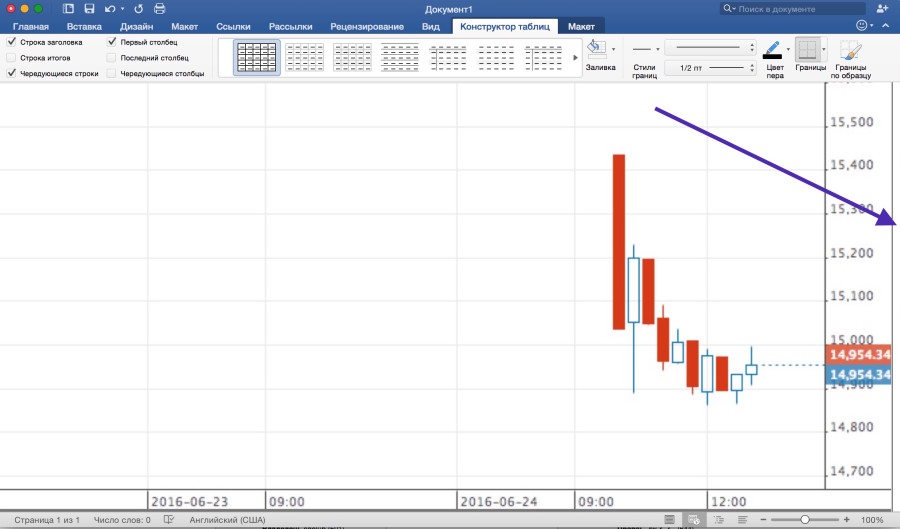900x529 pixels.
Task: Click the Границы borders icon
Action: pyautogui.click(x=807, y=51)
